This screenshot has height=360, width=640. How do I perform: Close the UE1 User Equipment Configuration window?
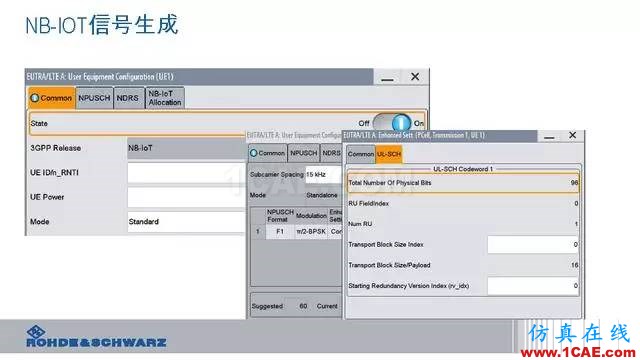(415, 77)
